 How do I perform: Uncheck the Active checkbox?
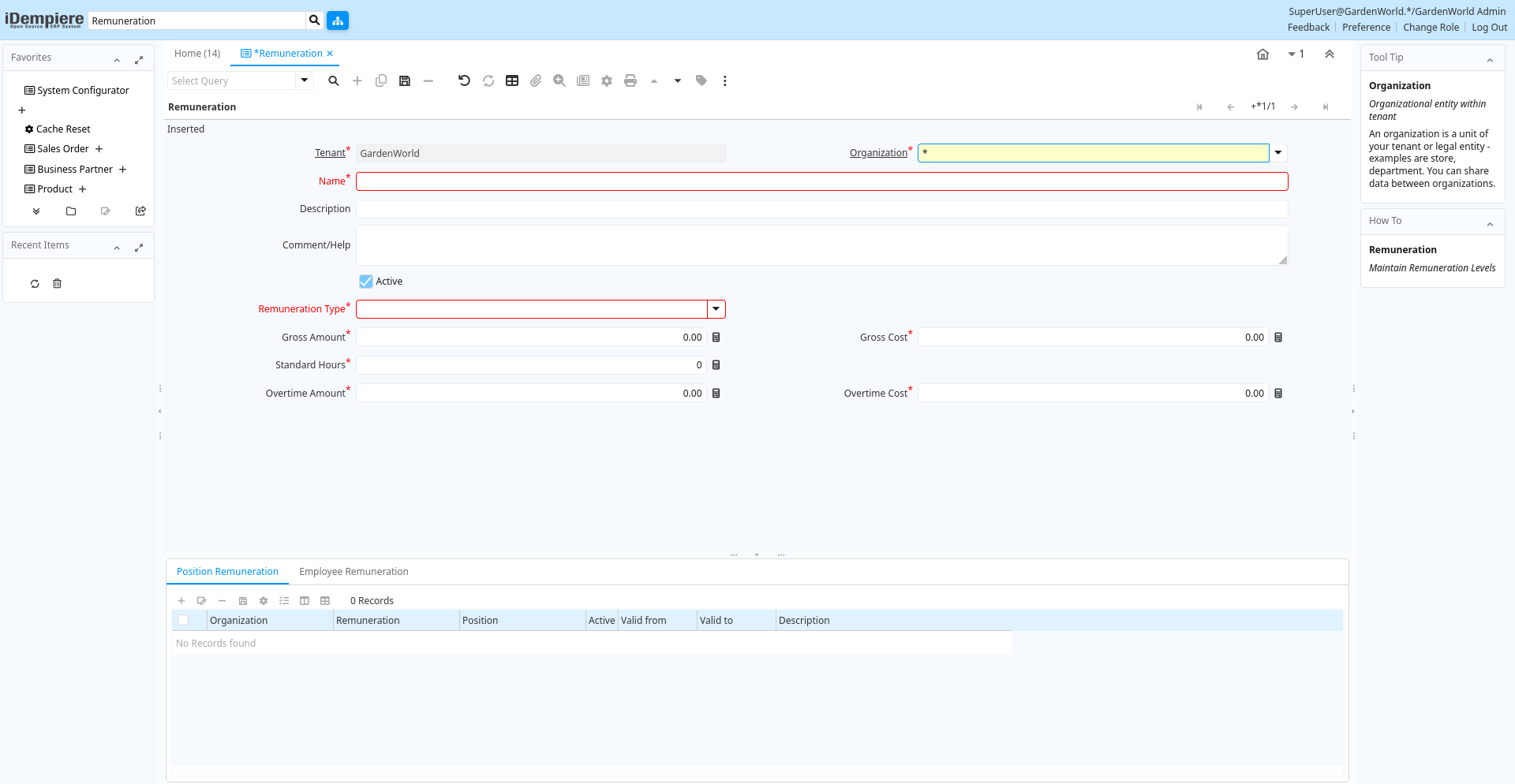click(x=366, y=282)
